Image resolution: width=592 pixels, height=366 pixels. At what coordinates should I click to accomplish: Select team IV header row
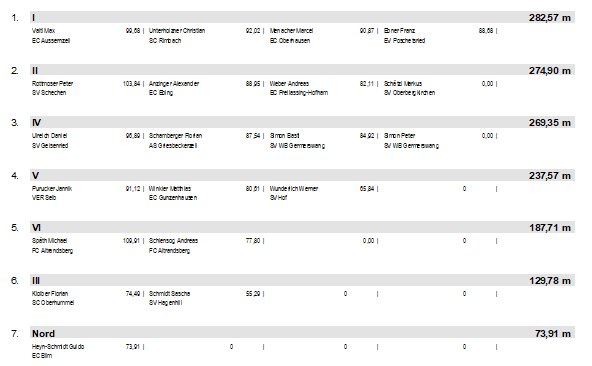coord(302,122)
